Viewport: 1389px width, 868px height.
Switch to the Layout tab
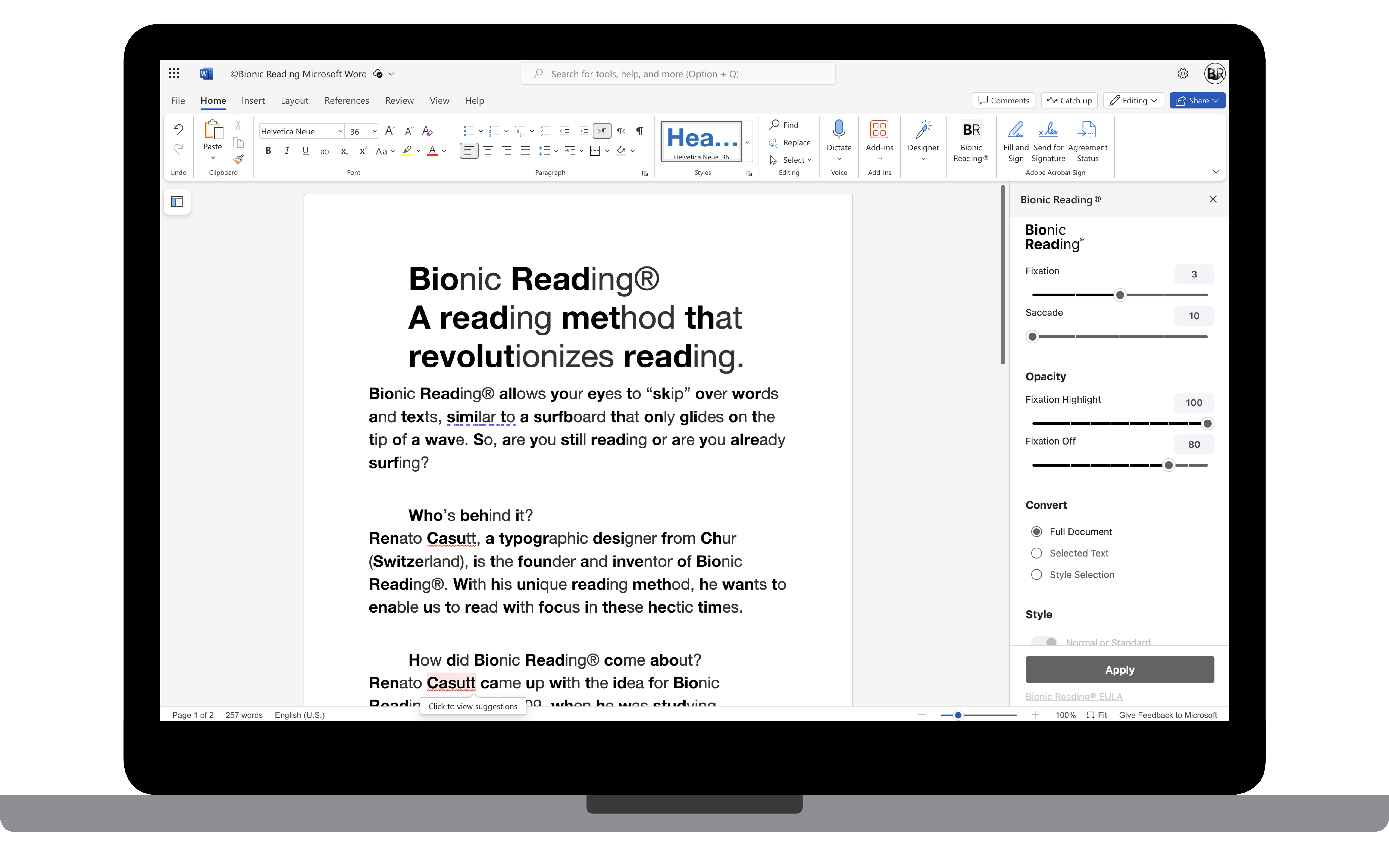coord(294,100)
